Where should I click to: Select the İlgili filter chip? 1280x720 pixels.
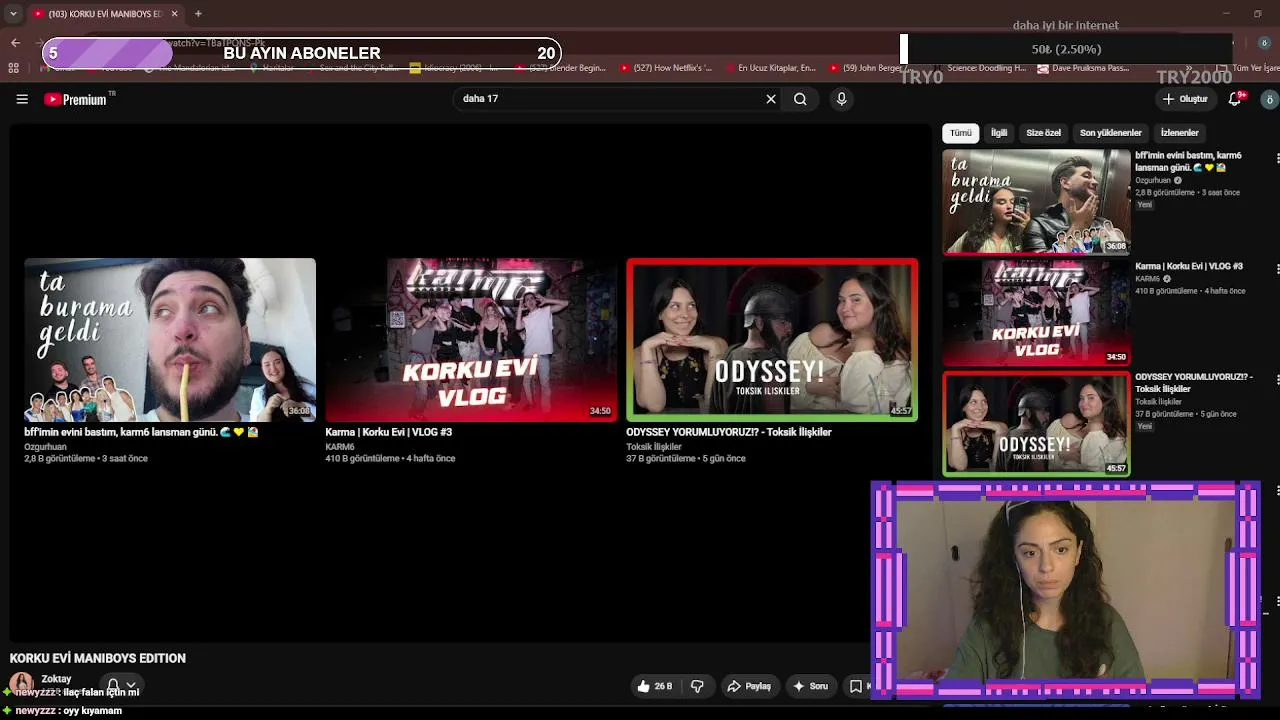point(999,133)
